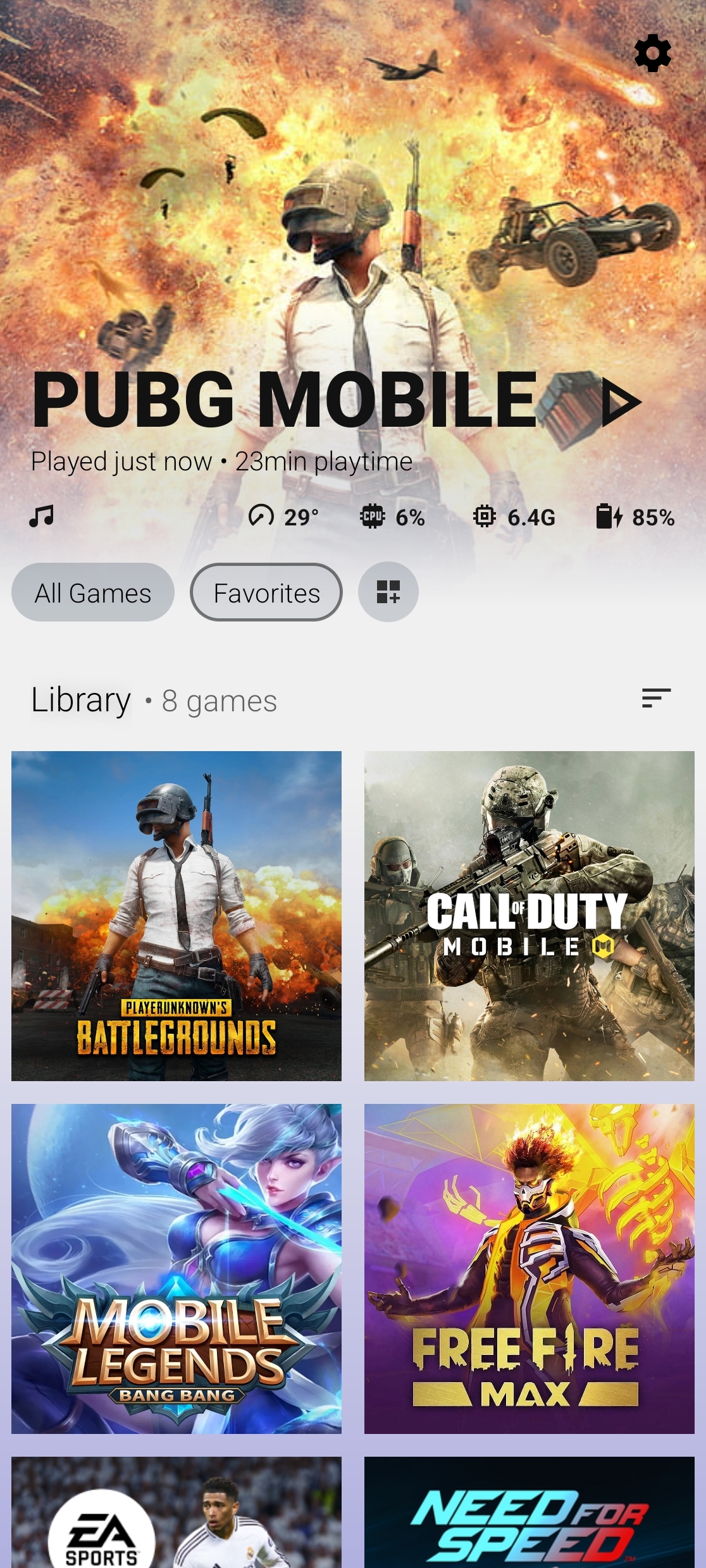Viewport: 706px width, 1568px height.
Task: Open PlayerUnknown's Battlegrounds game tile
Action: click(x=176, y=916)
